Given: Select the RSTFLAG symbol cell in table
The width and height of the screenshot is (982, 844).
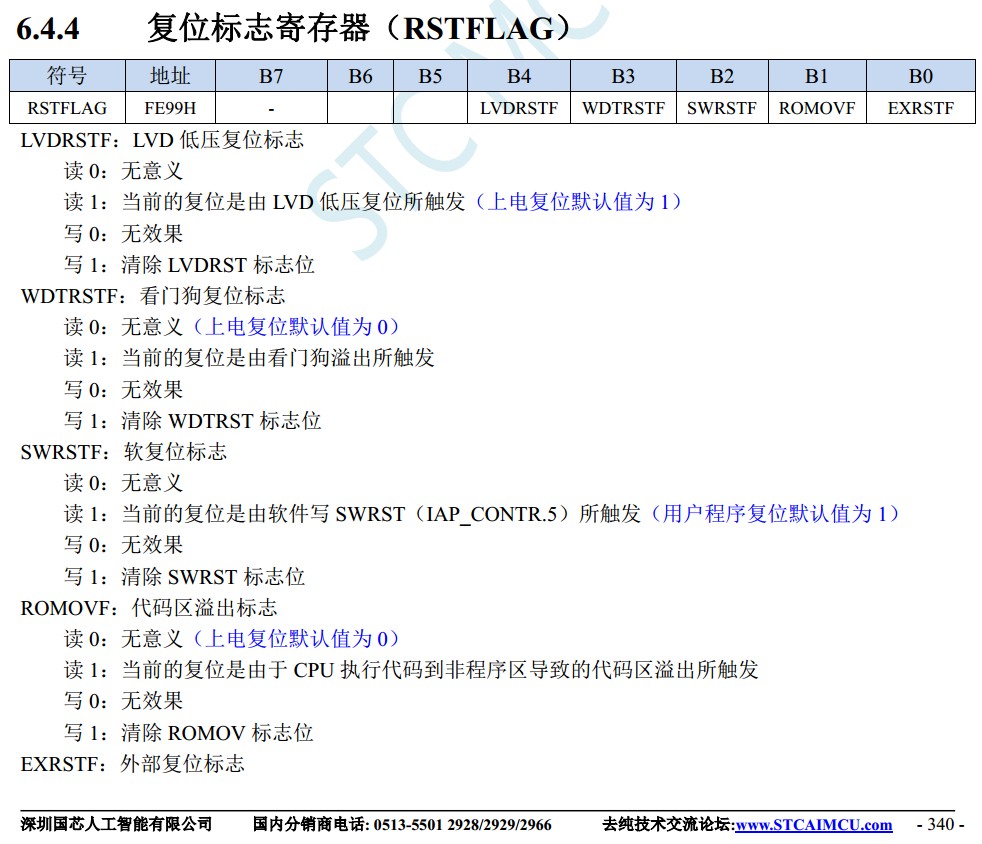Looking at the screenshot, I should click(x=67, y=108).
